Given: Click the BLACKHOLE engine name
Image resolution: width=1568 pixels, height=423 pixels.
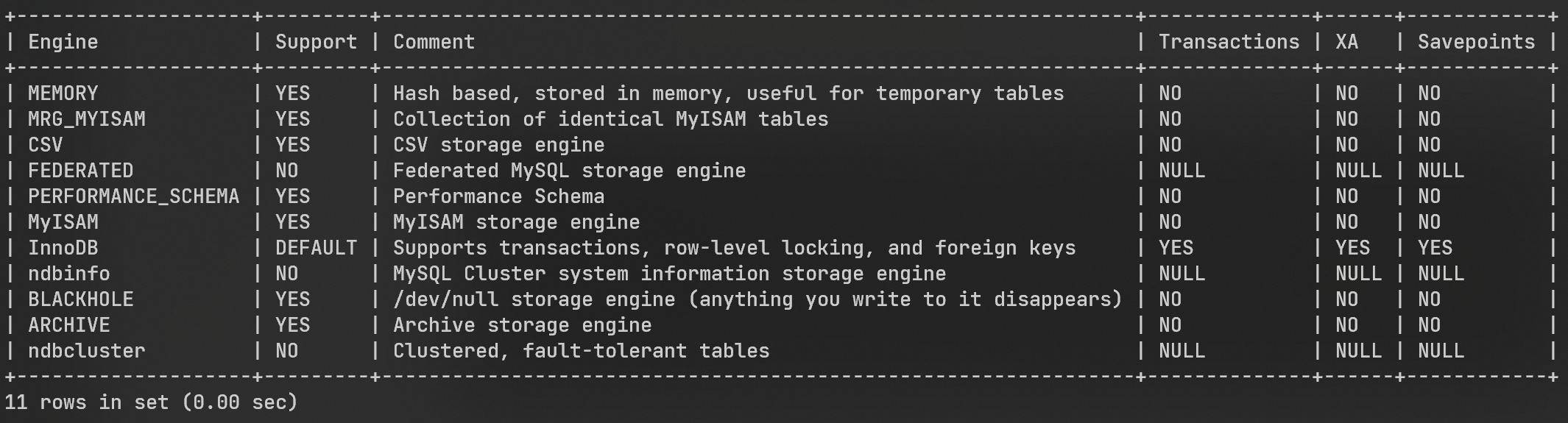Looking at the screenshot, I should [x=80, y=299].
